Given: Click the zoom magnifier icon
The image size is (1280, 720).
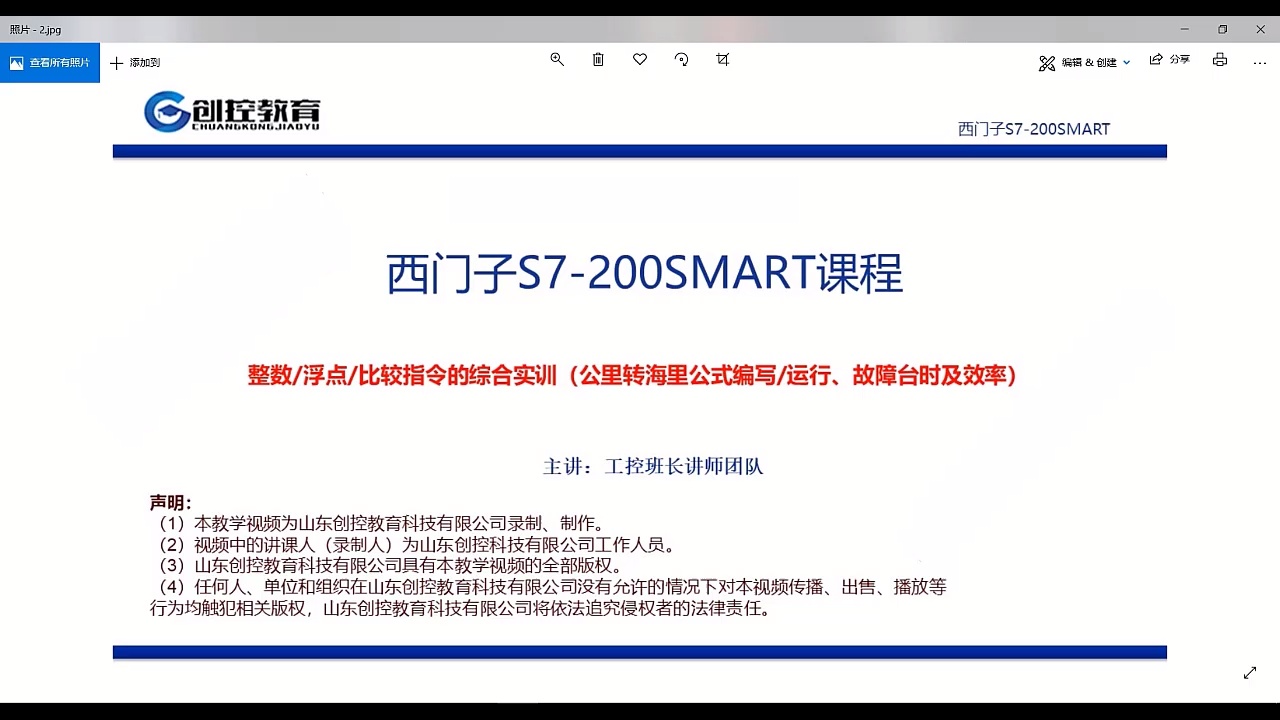Looking at the screenshot, I should point(557,60).
